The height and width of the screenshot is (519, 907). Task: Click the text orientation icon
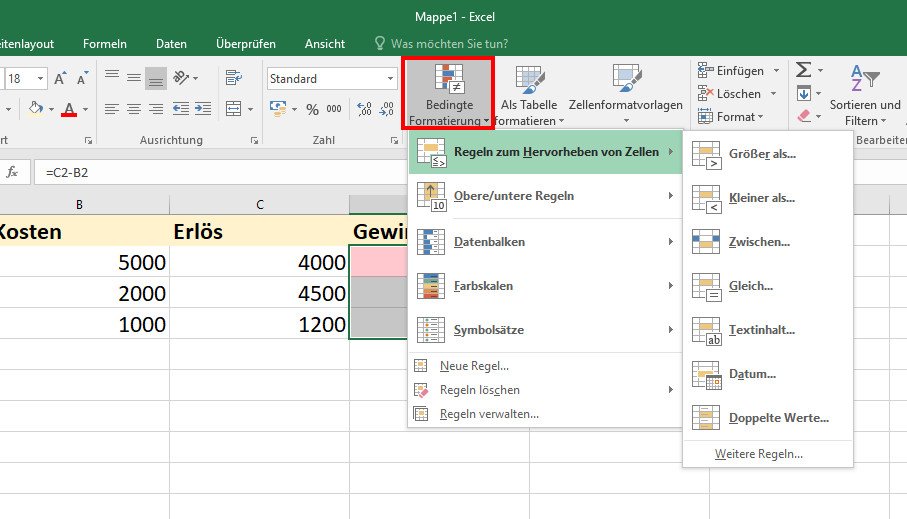pos(181,78)
